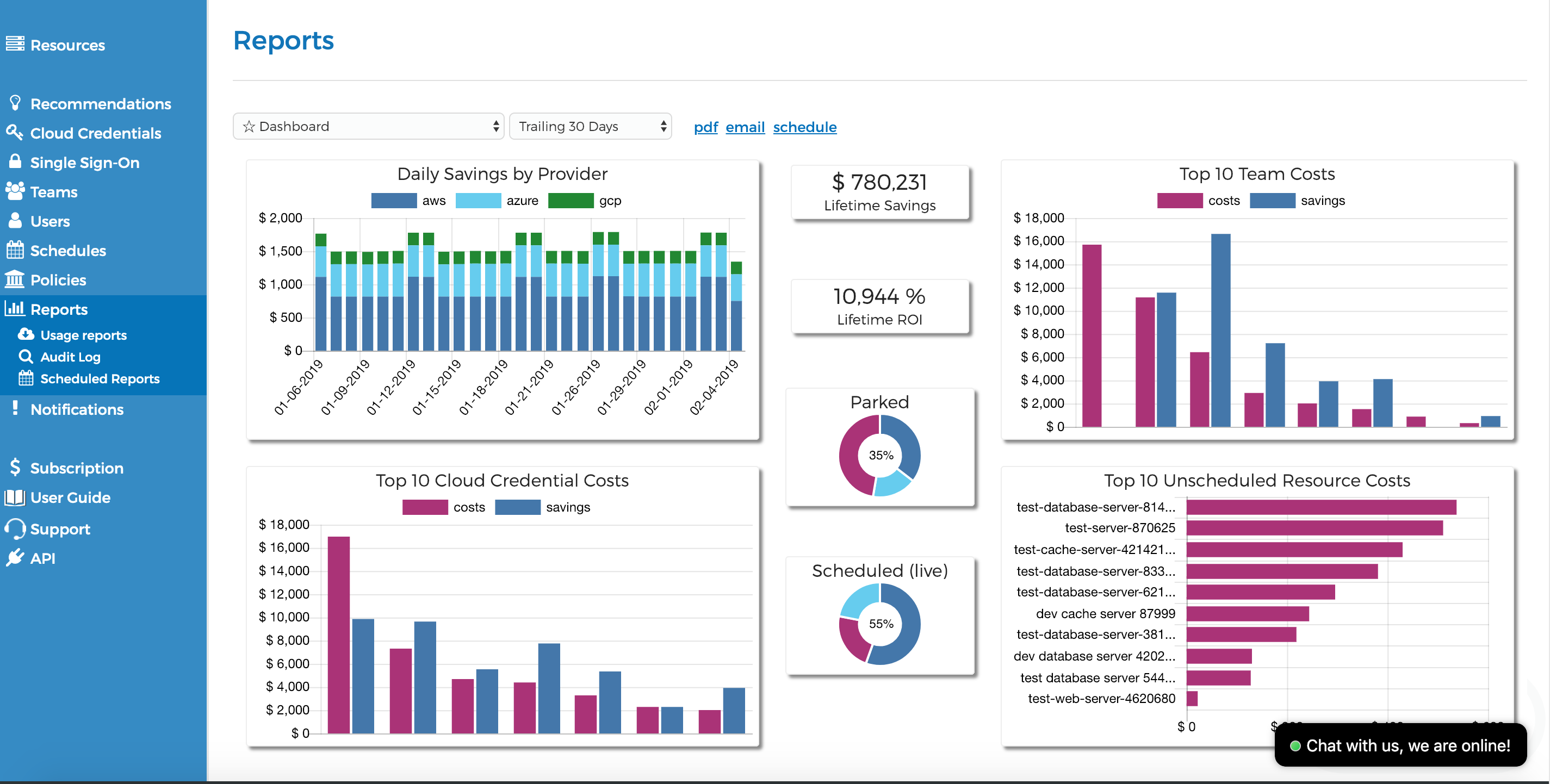
Task: Open the API wrench icon
Action: 16,558
